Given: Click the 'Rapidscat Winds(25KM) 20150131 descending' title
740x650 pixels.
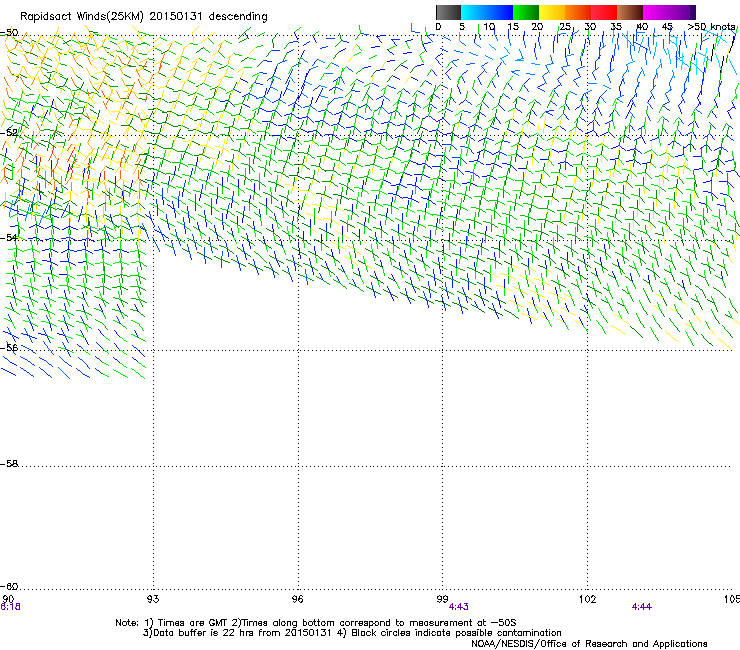Looking at the screenshot, I should 143,17.
